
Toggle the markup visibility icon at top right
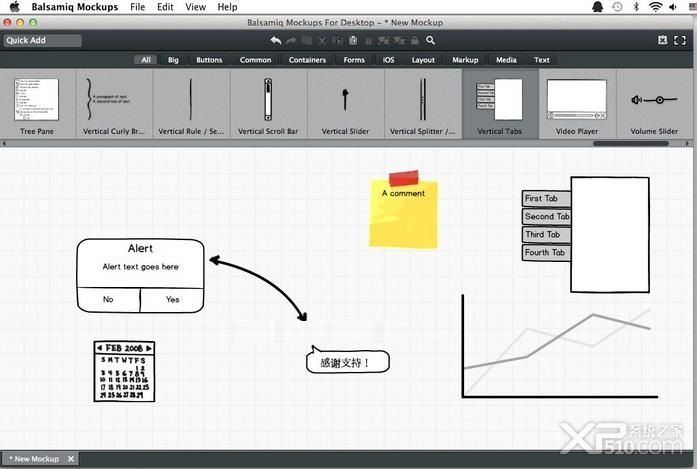click(x=662, y=40)
